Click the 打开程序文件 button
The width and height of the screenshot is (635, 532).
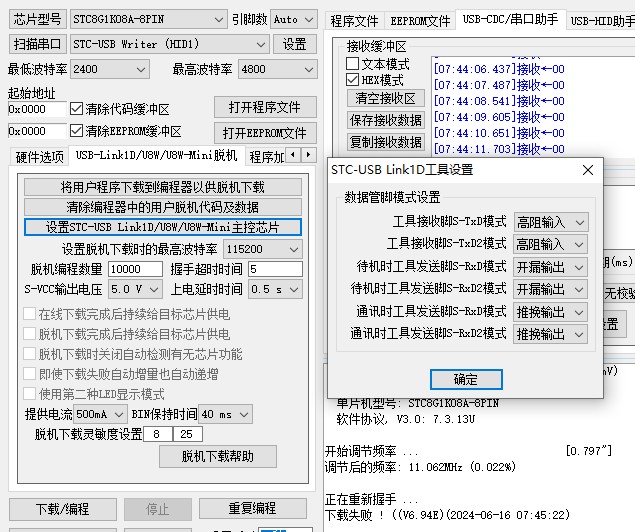click(265, 107)
